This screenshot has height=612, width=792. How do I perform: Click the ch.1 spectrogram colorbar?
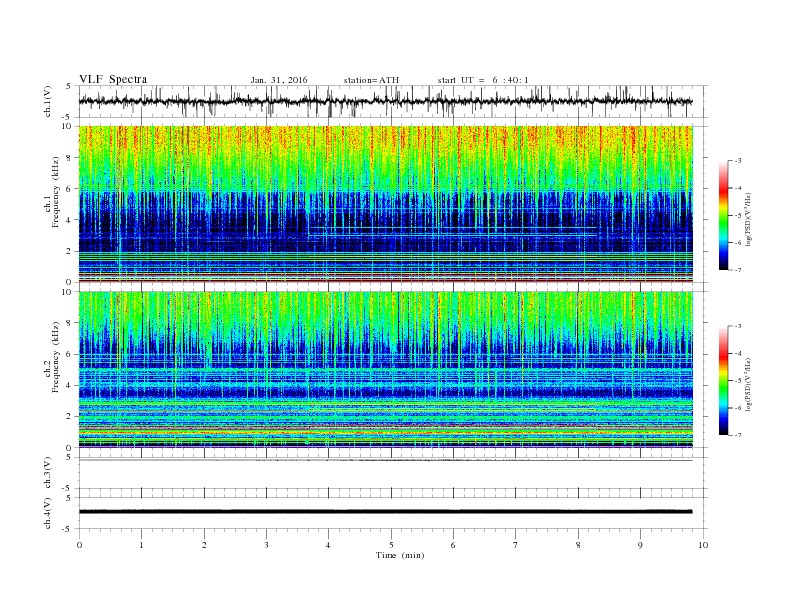click(724, 215)
